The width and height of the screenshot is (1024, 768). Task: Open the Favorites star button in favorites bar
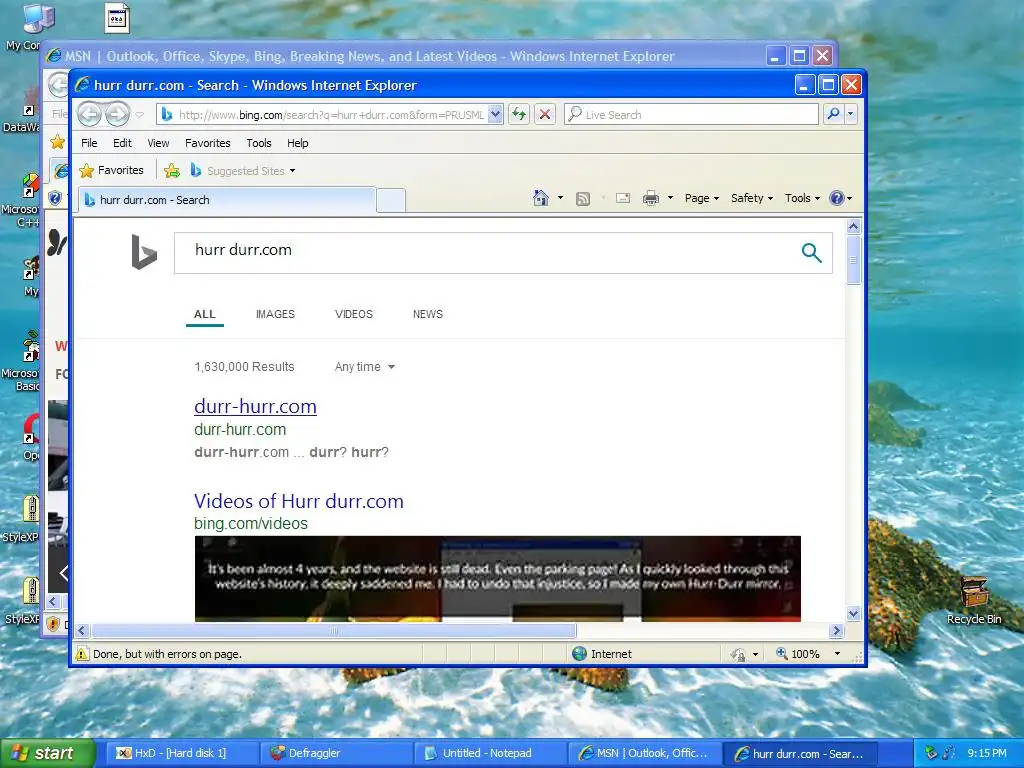(x=112, y=170)
